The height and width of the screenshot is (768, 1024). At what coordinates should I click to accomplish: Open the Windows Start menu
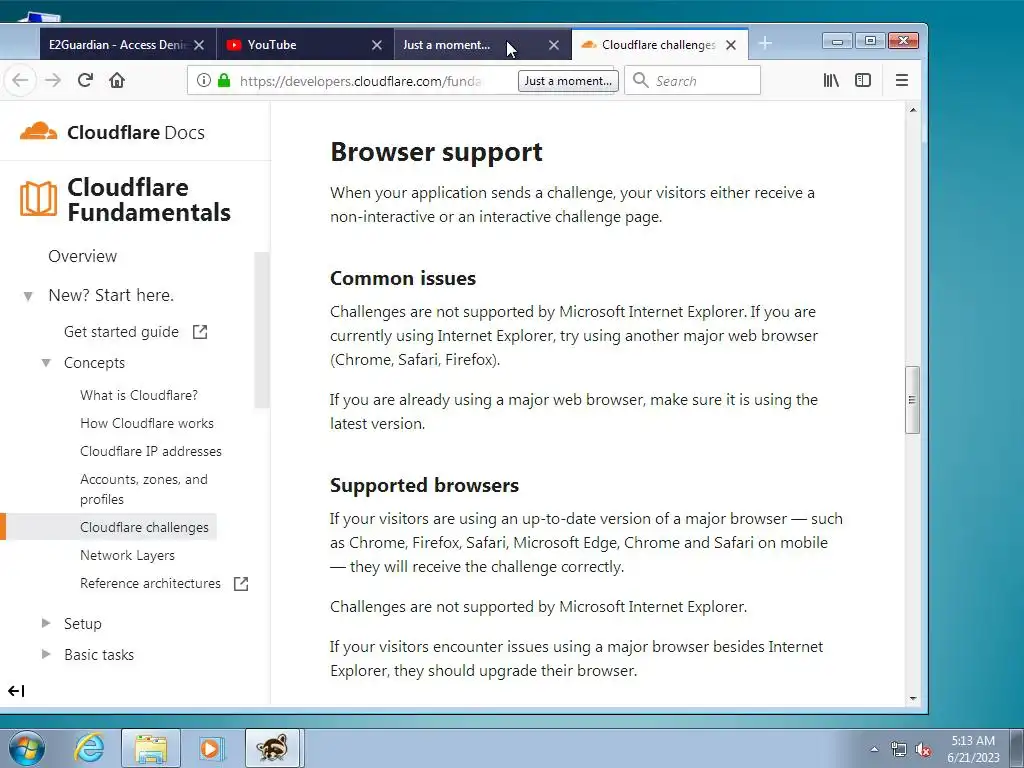[27, 748]
